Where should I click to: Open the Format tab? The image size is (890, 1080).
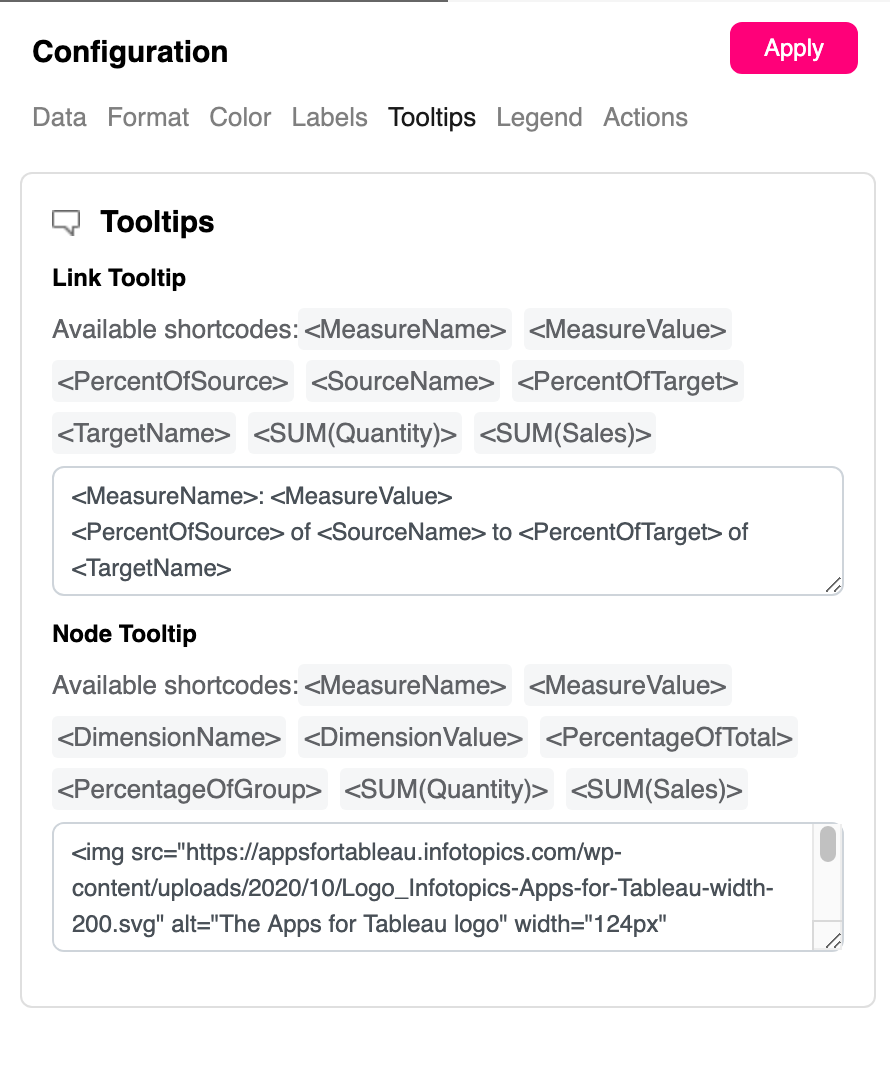(x=148, y=117)
